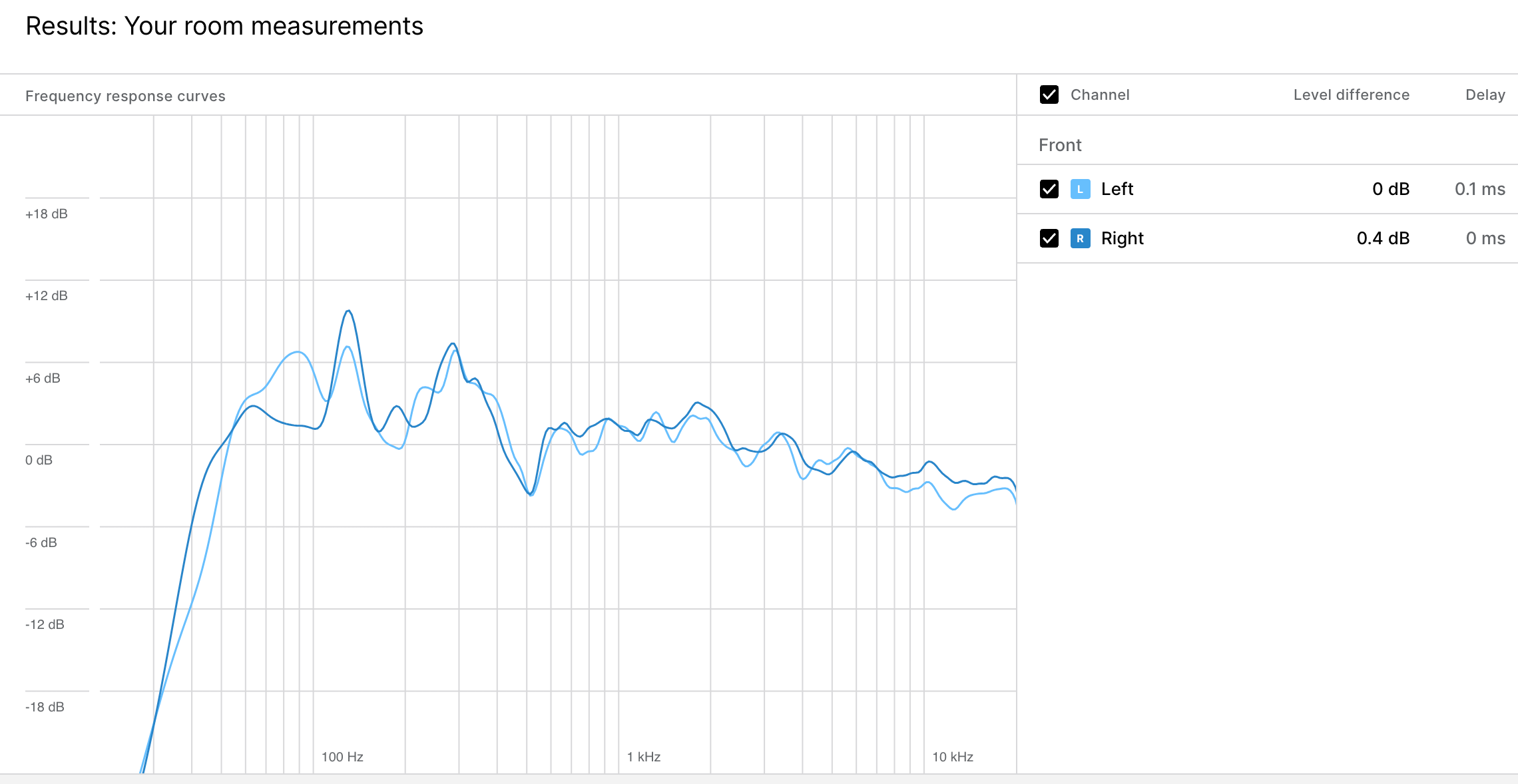Click the 0 dB Left level value
1518x784 pixels.
pyautogui.click(x=1391, y=189)
